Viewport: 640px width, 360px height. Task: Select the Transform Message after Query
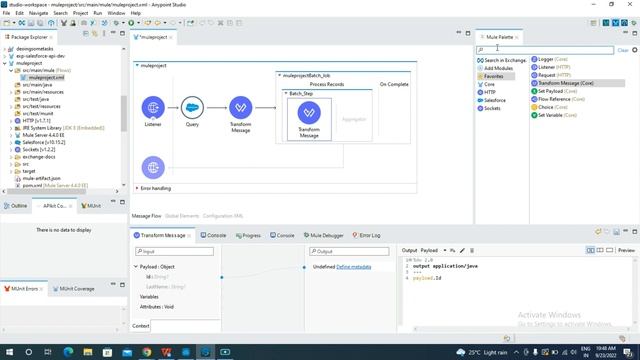point(240,108)
